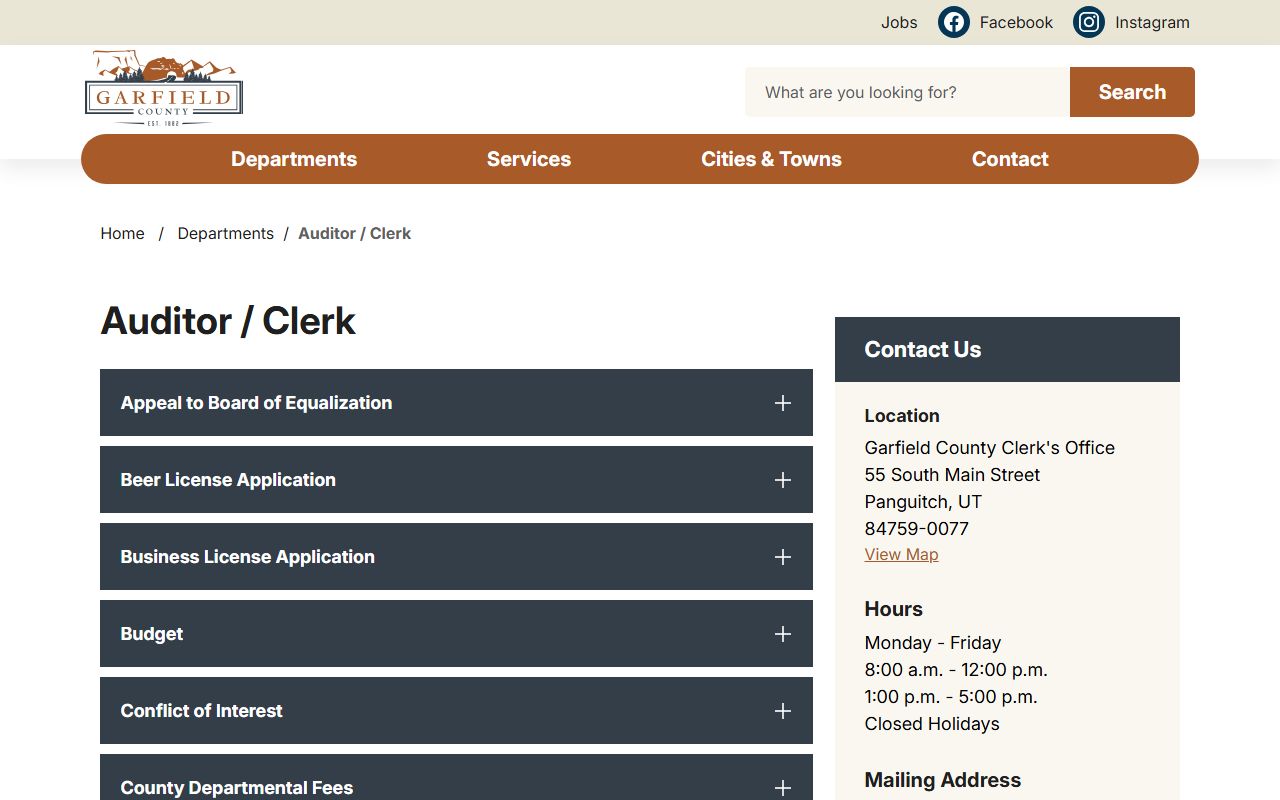Click plus icon on Business License row
1280x800 pixels.
[783, 557]
